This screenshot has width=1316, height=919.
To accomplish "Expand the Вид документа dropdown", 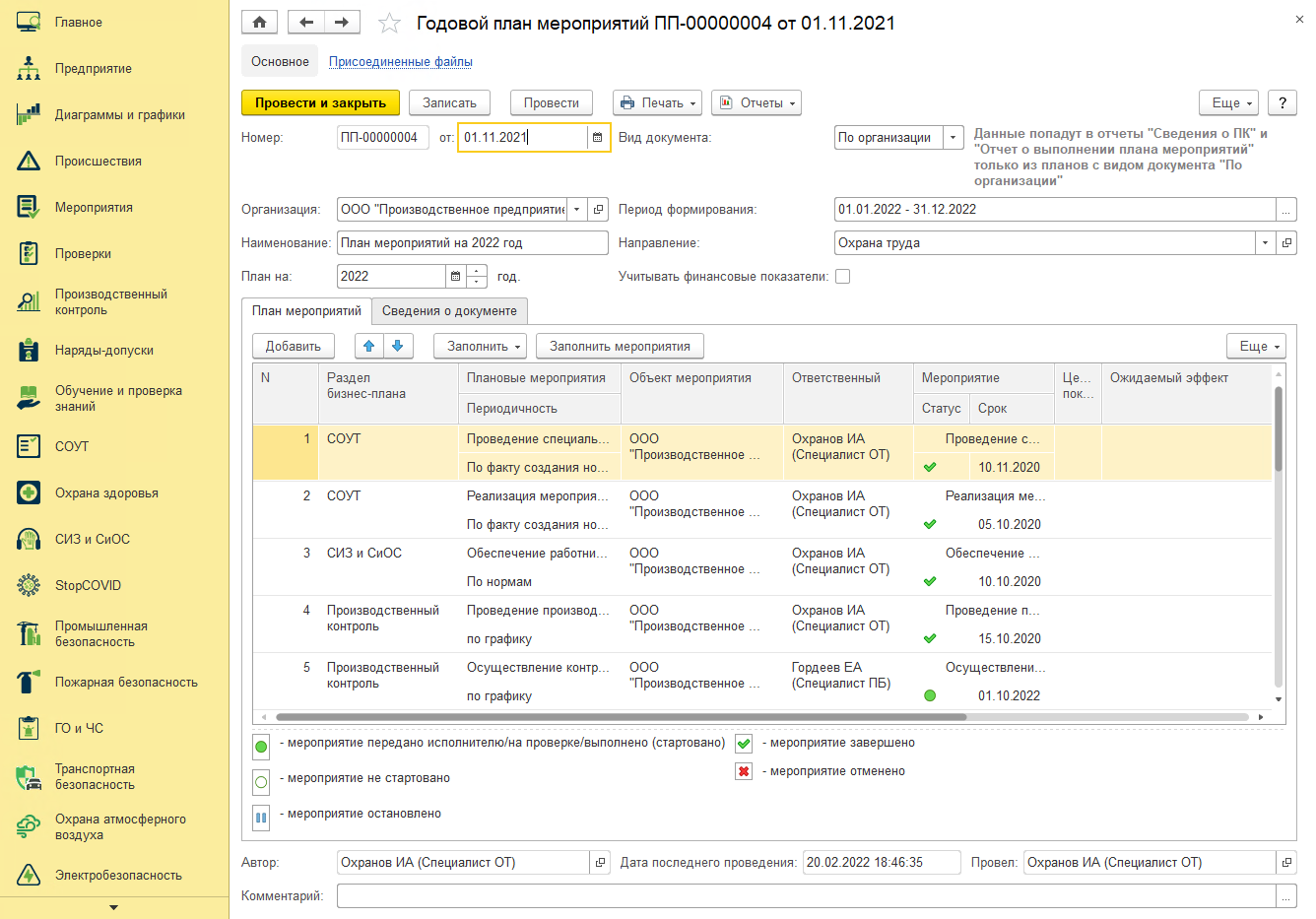I will (953, 138).
